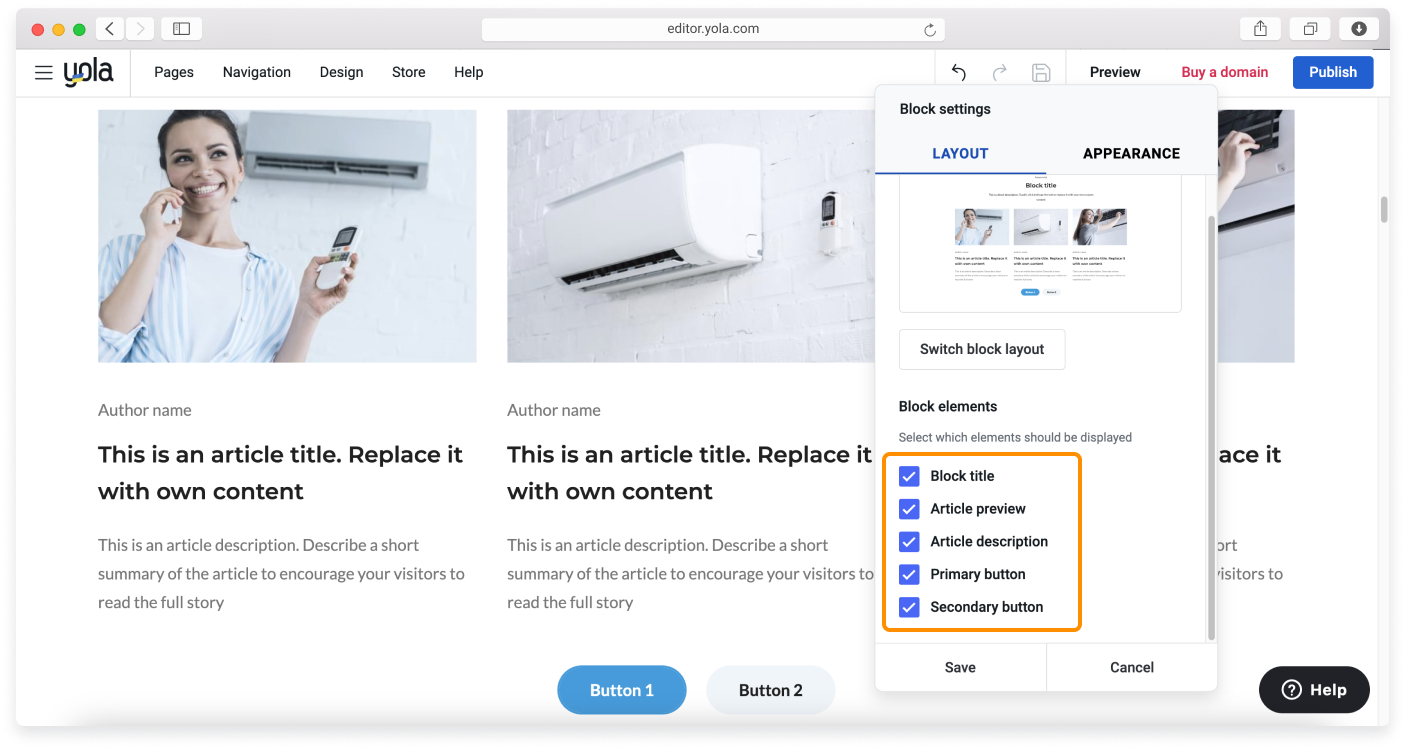Switch to the Appearance tab
The height and width of the screenshot is (750, 1406).
(1131, 153)
